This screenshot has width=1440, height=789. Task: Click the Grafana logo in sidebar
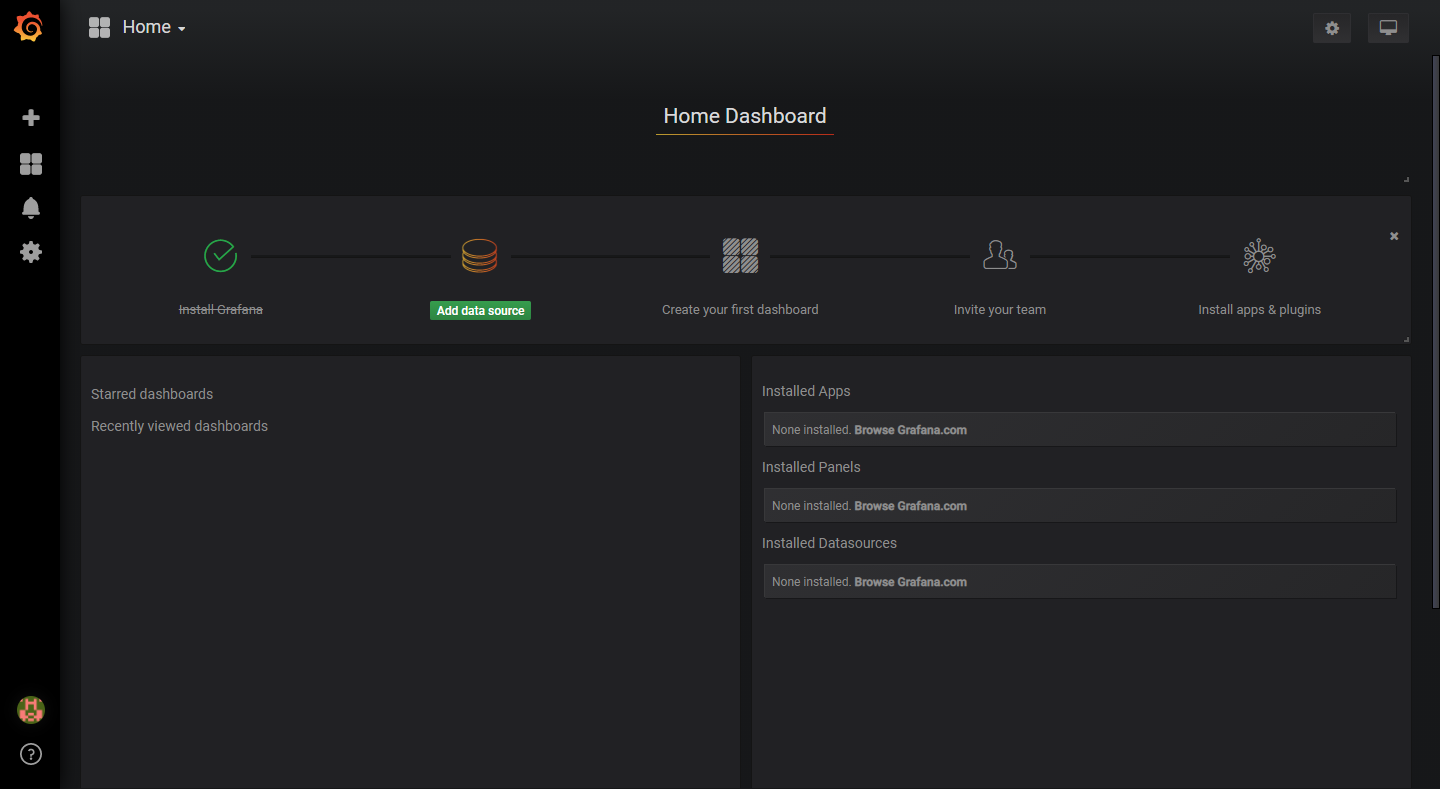29,27
